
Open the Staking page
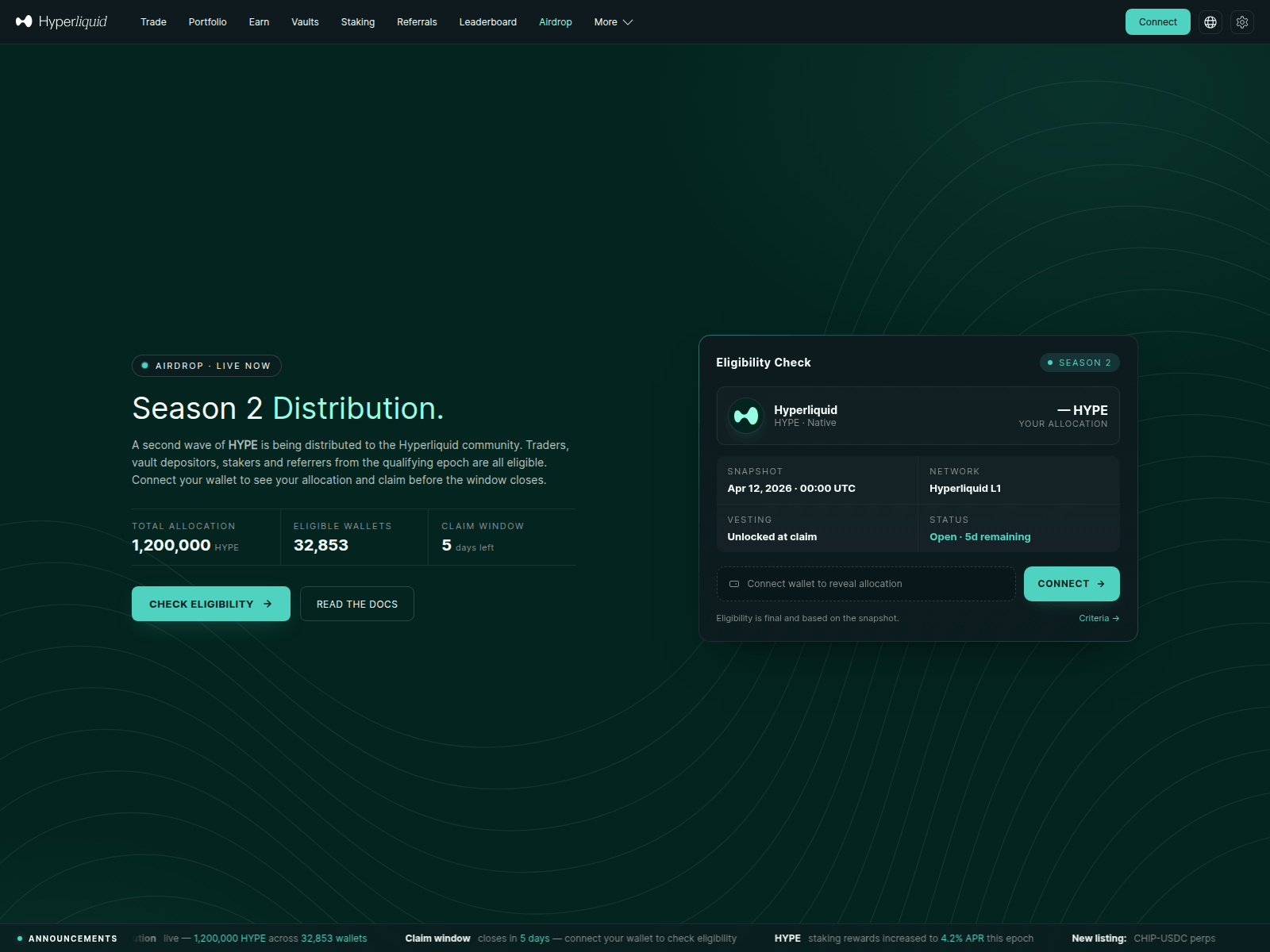358,22
